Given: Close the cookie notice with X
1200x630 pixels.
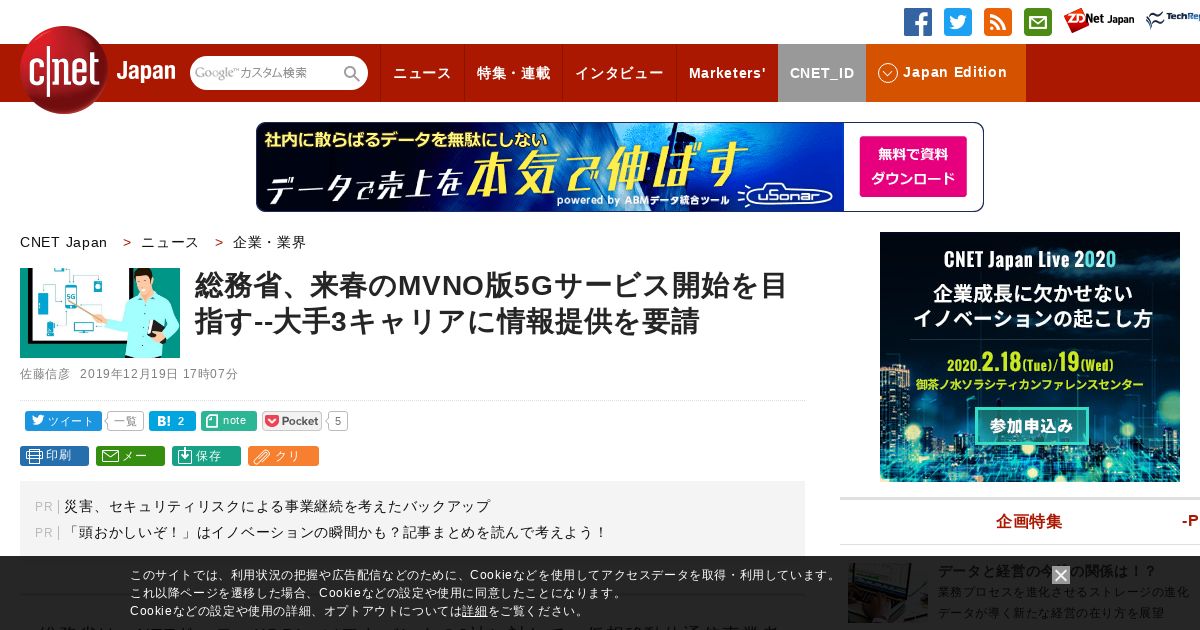Looking at the screenshot, I should 1061,575.
